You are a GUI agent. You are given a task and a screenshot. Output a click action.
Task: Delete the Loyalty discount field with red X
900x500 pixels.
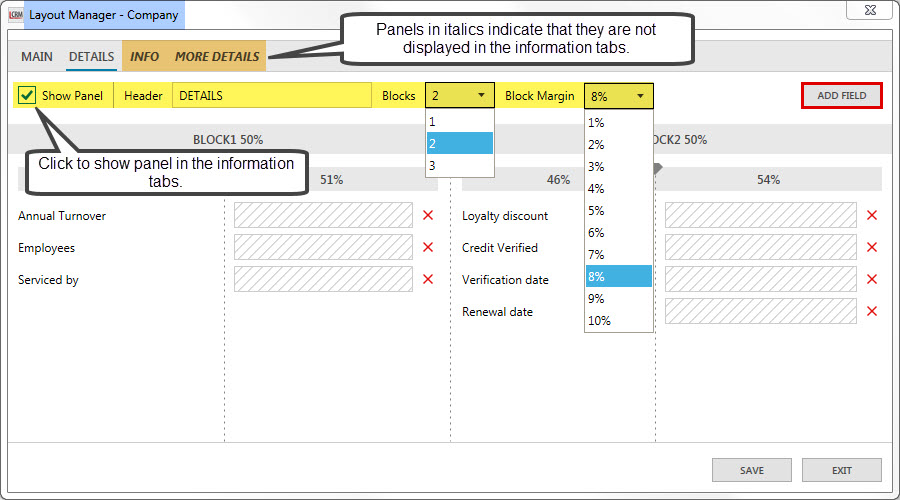coord(871,216)
